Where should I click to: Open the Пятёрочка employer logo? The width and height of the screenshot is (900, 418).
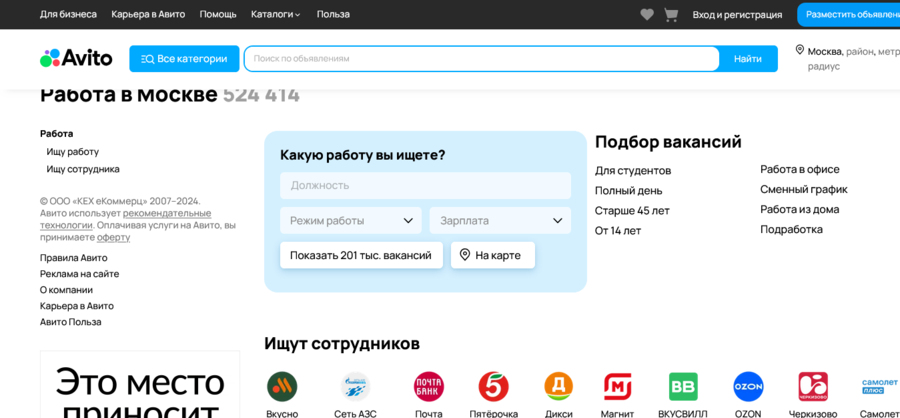pos(494,386)
